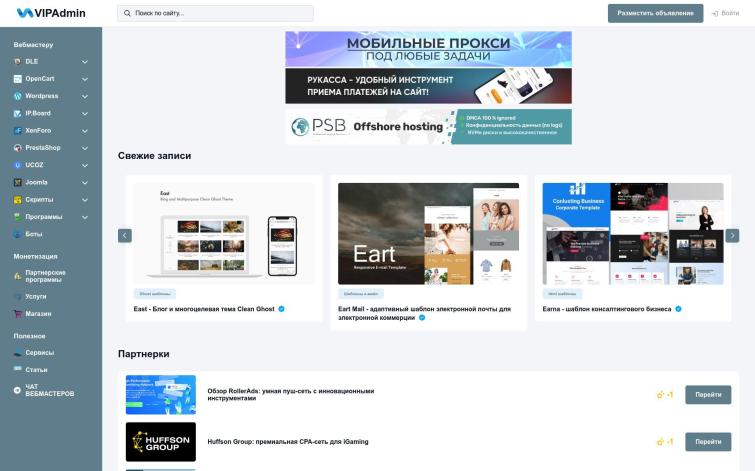
Task: Click the PrestaShop sidebar icon
Action: [x=17, y=148]
